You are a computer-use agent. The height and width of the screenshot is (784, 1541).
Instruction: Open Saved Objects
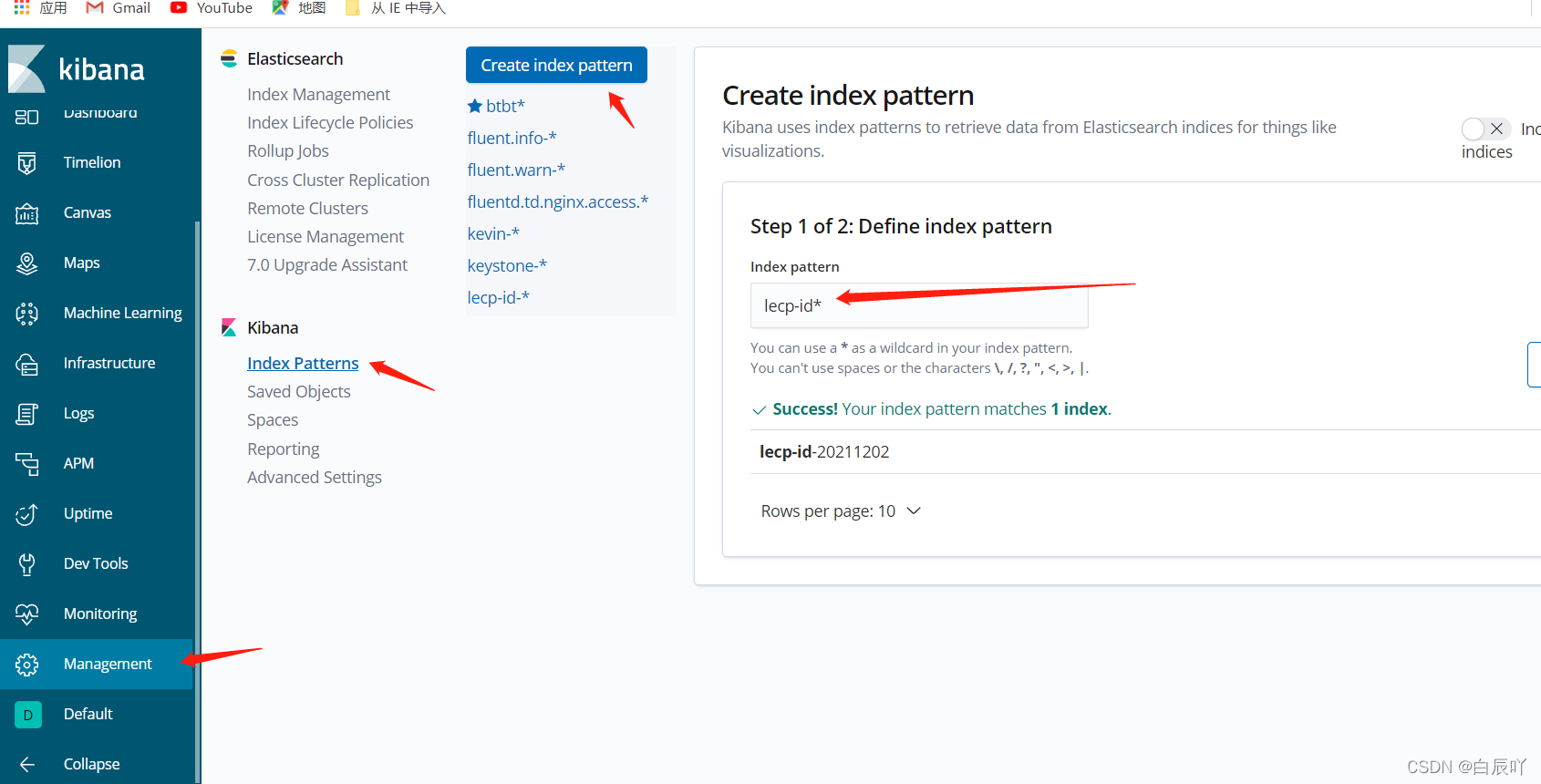(x=299, y=392)
